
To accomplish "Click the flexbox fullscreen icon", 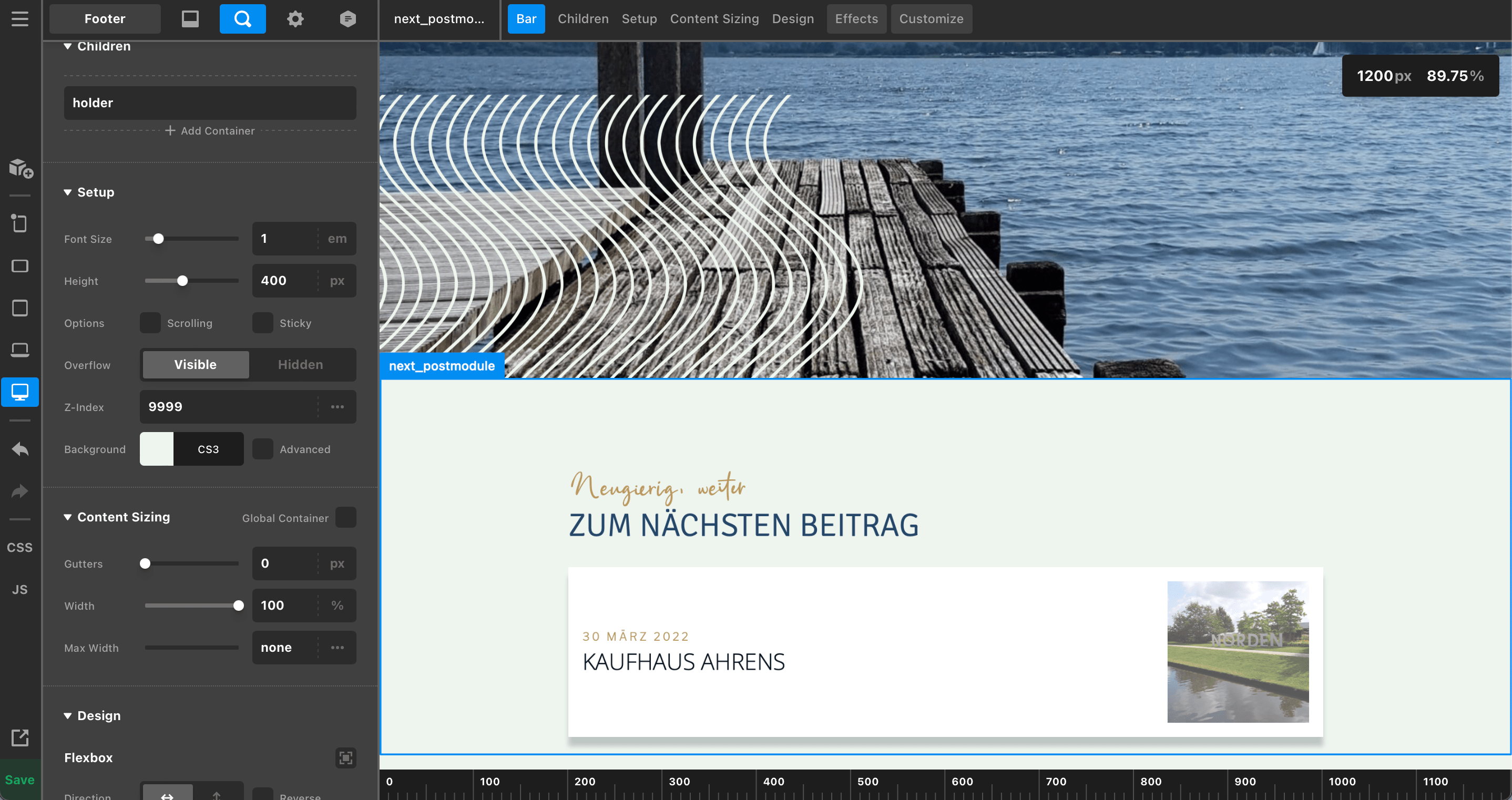I will tap(345, 757).
